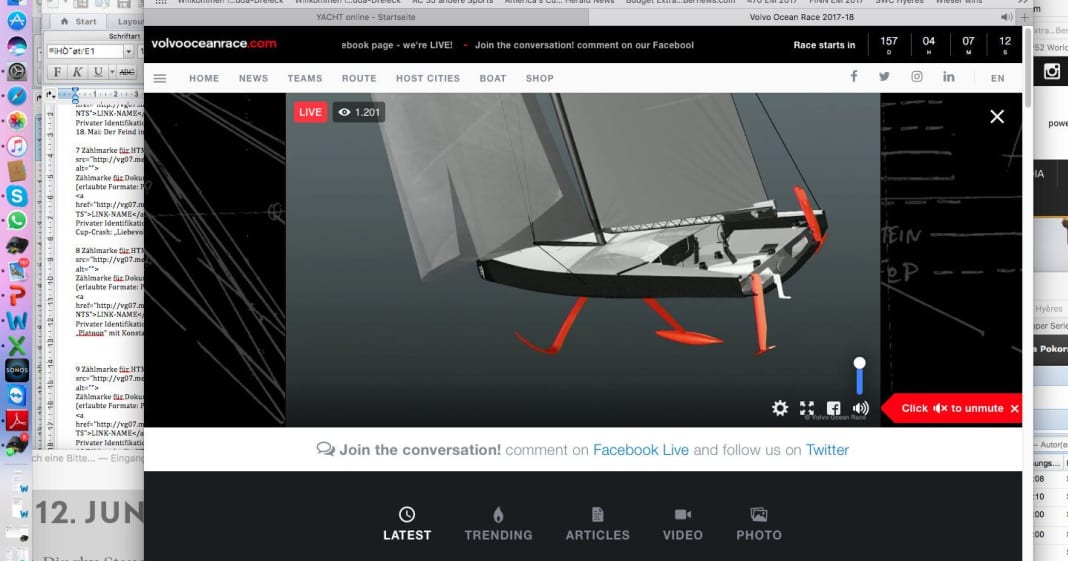Enter fullscreen in the video player
The height and width of the screenshot is (561, 1068).
[807, 408]
